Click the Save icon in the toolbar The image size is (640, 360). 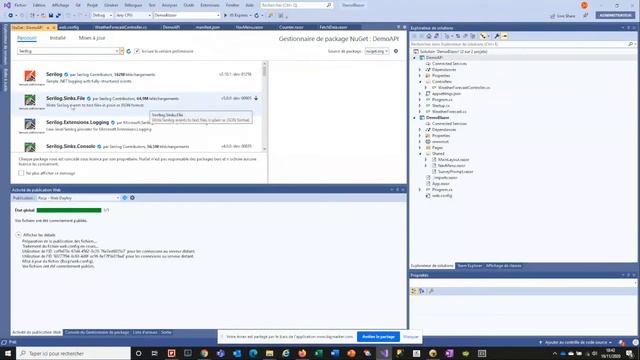(51, 16)
